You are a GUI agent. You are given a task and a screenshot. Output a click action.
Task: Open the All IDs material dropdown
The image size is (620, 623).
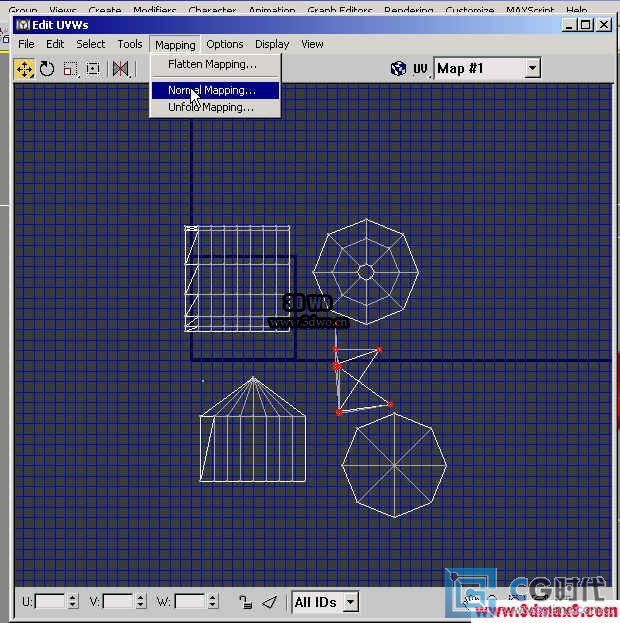click(x=351, y=602)
